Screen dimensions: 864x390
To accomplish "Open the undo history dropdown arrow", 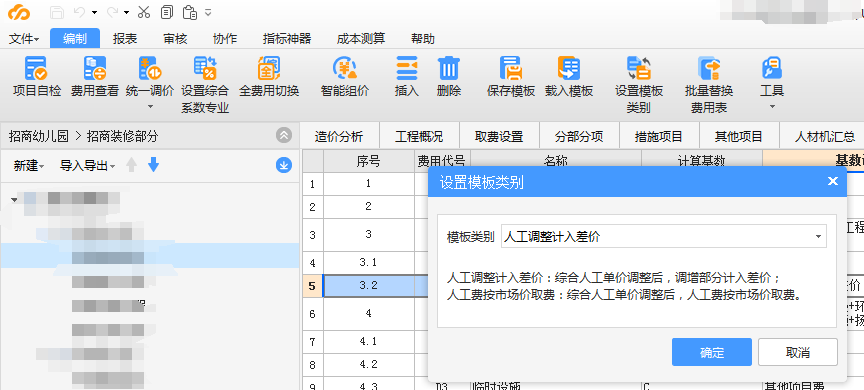I will [95, 12].
